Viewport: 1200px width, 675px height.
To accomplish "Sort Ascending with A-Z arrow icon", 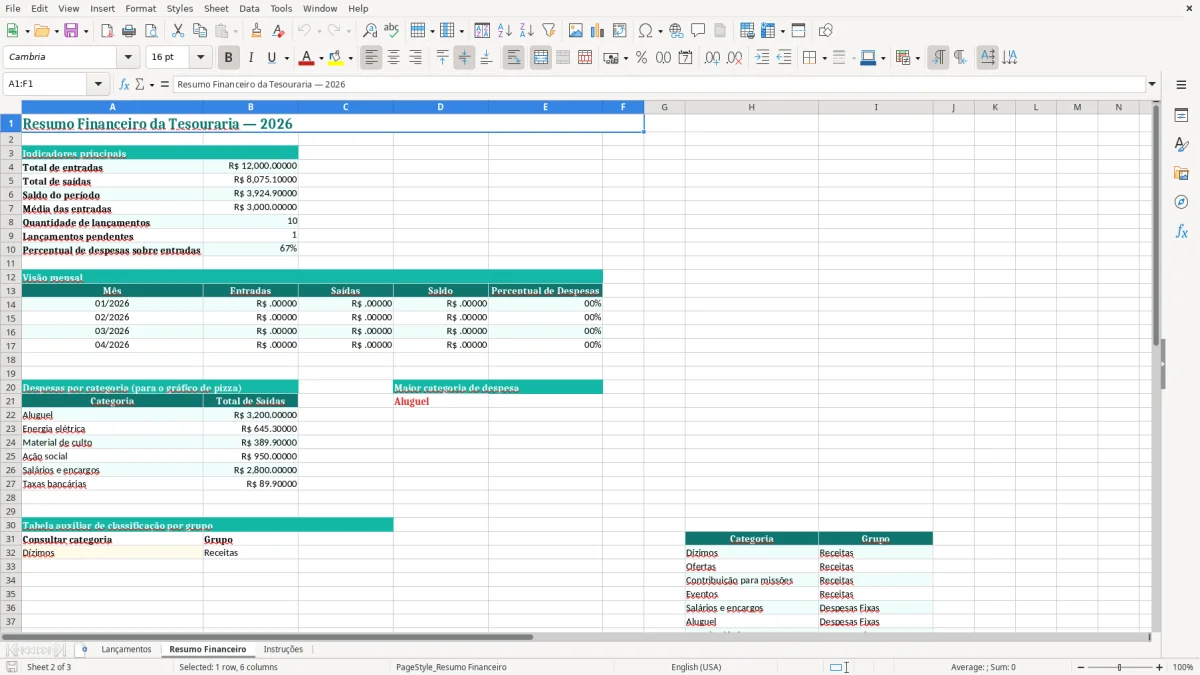I will click(504, 31).
